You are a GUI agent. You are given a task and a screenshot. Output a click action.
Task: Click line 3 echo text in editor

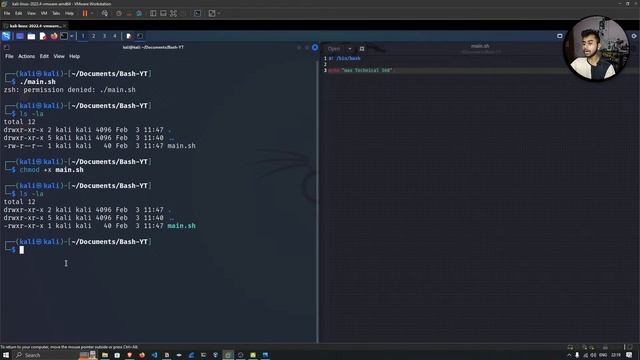[360, 70]
